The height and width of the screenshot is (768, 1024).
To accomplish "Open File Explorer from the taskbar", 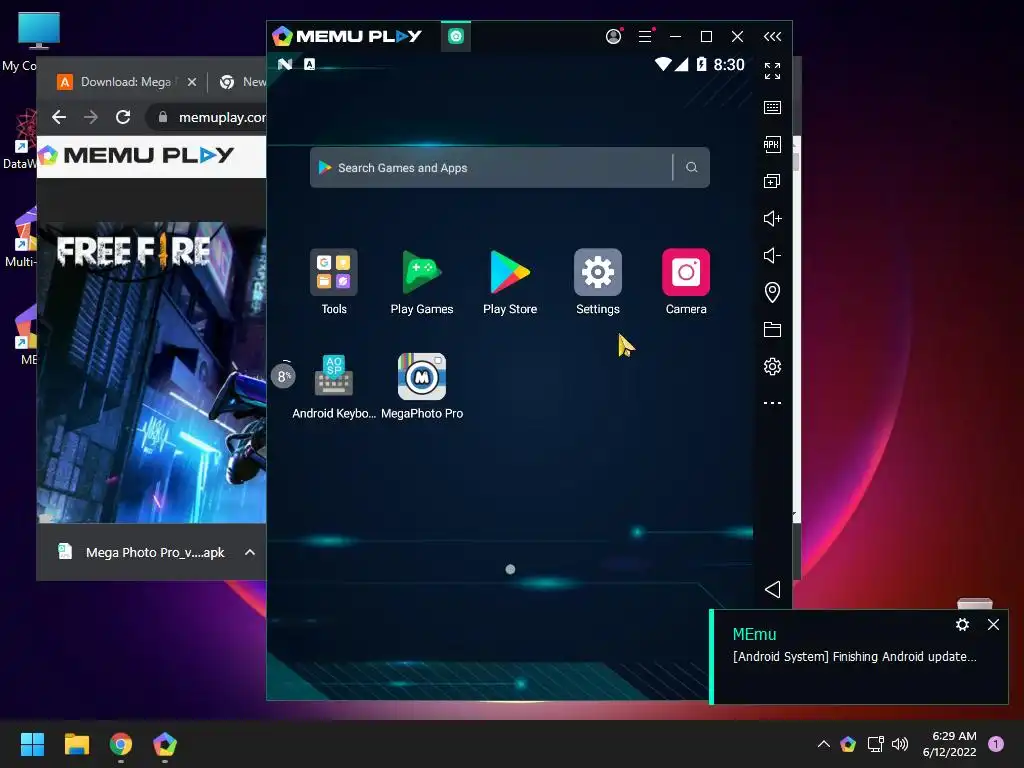I will 76,744.
